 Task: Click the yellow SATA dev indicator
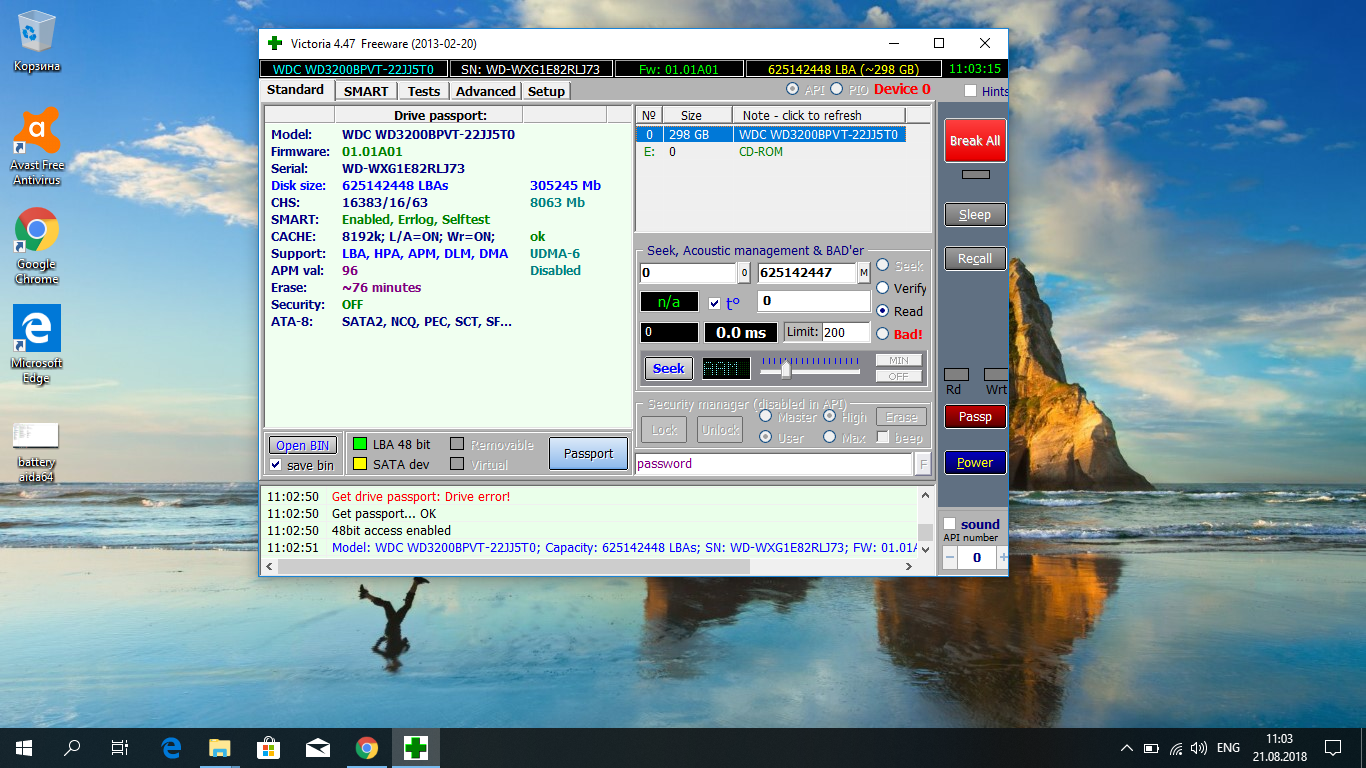pyautogui.click(x=360, y=464)
